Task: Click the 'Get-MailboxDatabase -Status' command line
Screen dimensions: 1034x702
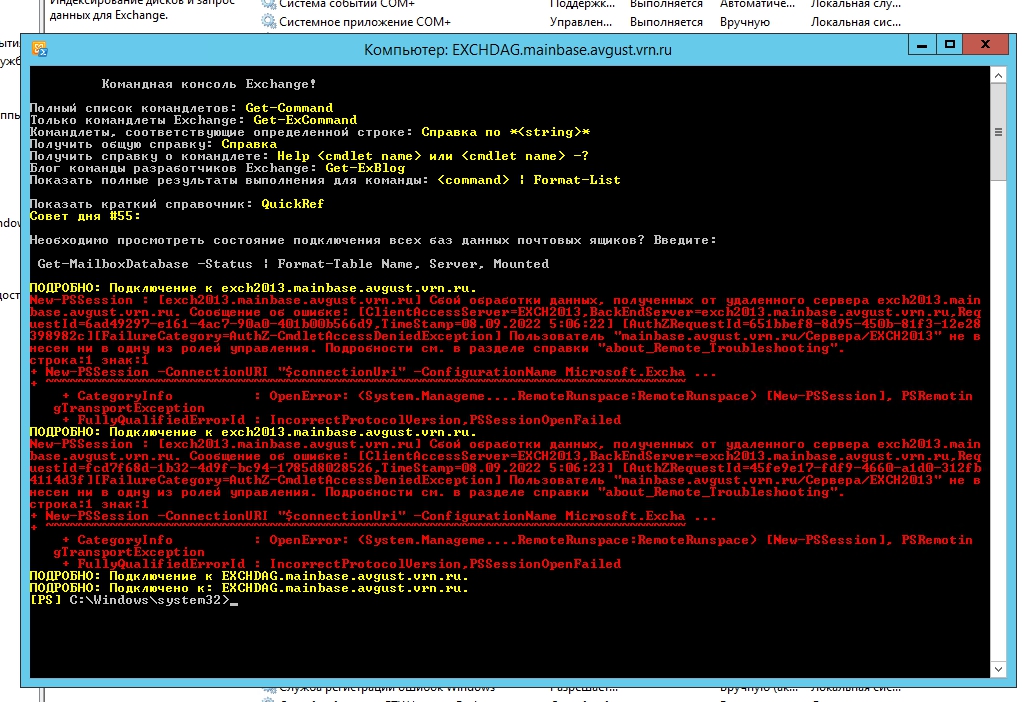Action: [293, 264]
